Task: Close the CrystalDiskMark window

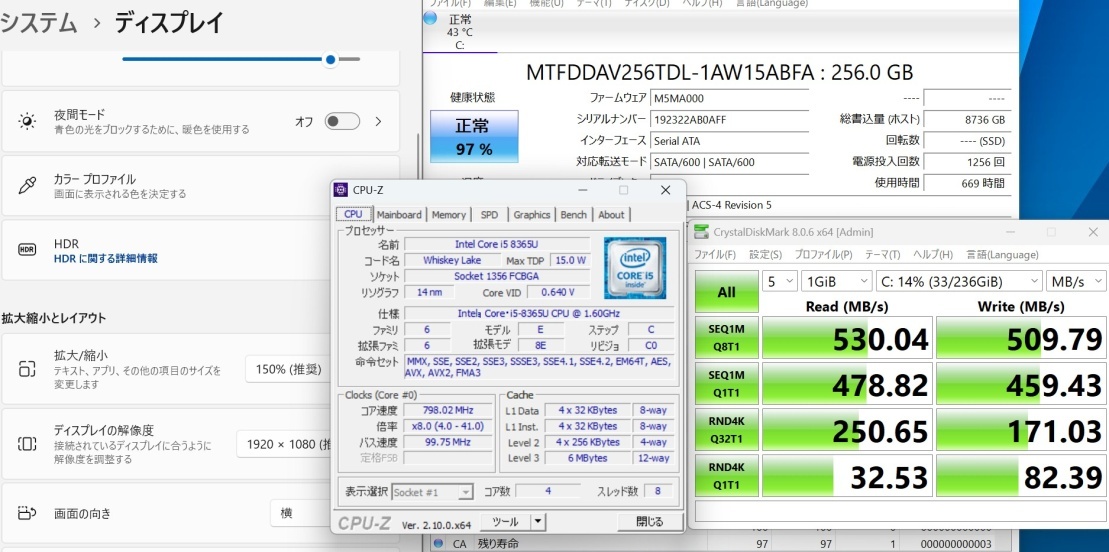Action: coord(1093,232)
